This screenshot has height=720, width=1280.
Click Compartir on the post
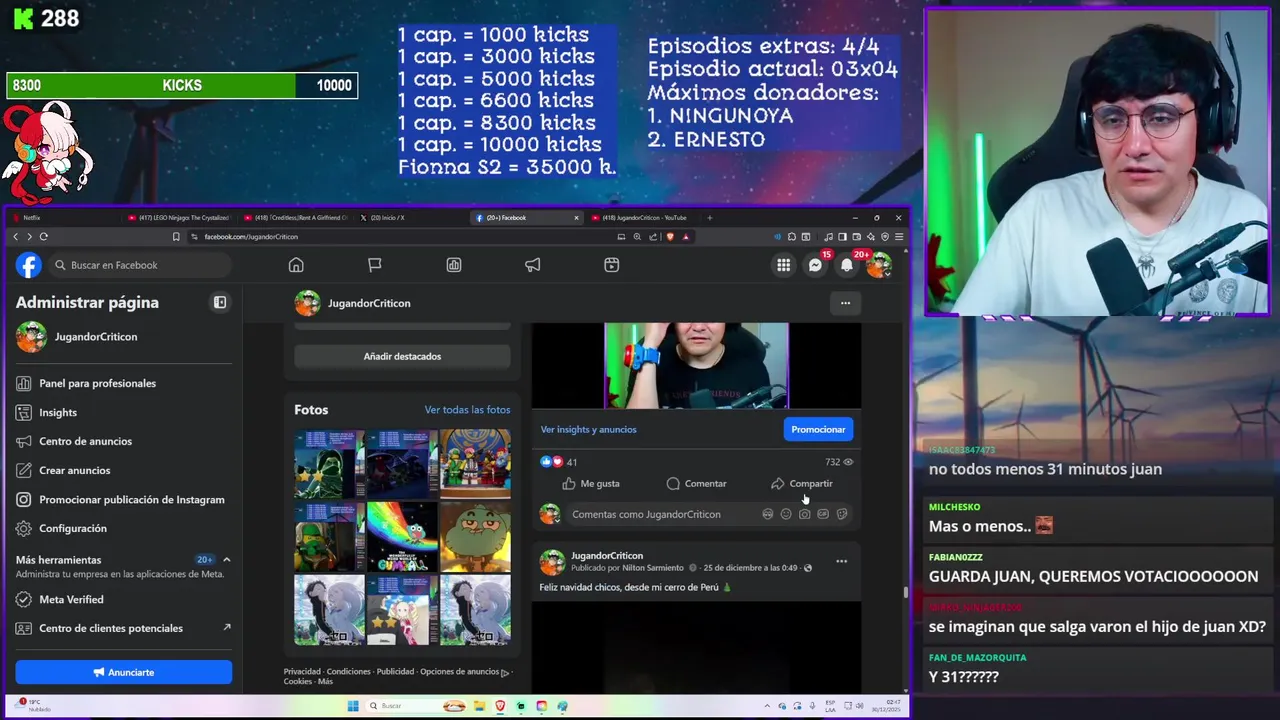point(801,484)
